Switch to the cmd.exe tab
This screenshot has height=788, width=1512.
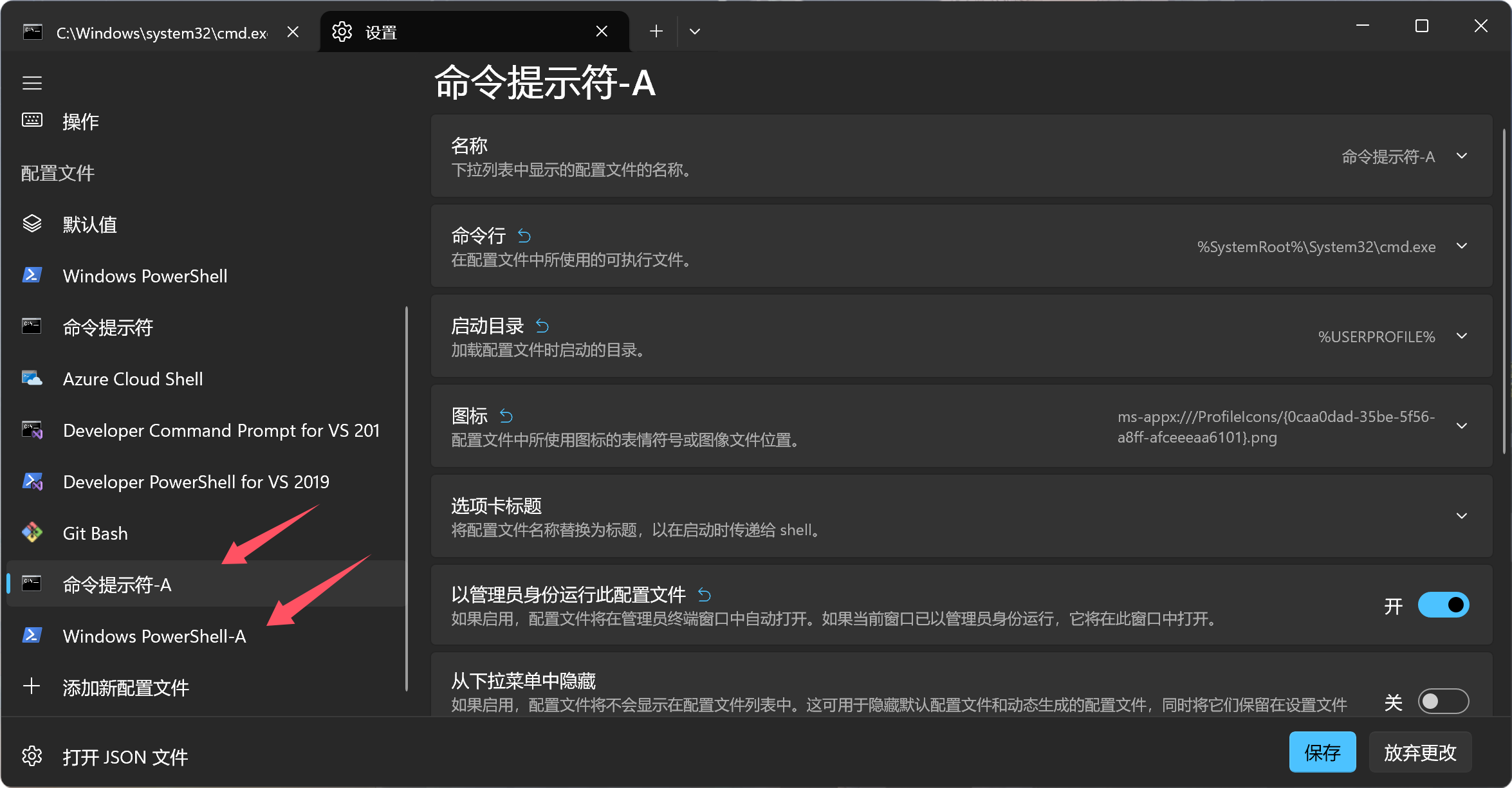click(x=161, y=32)
